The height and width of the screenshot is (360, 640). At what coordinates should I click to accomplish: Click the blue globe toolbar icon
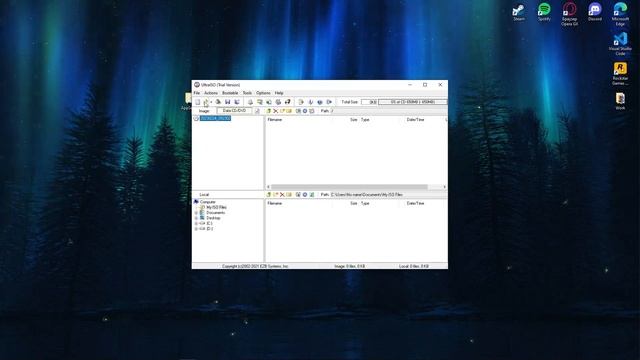click(320, 102)
